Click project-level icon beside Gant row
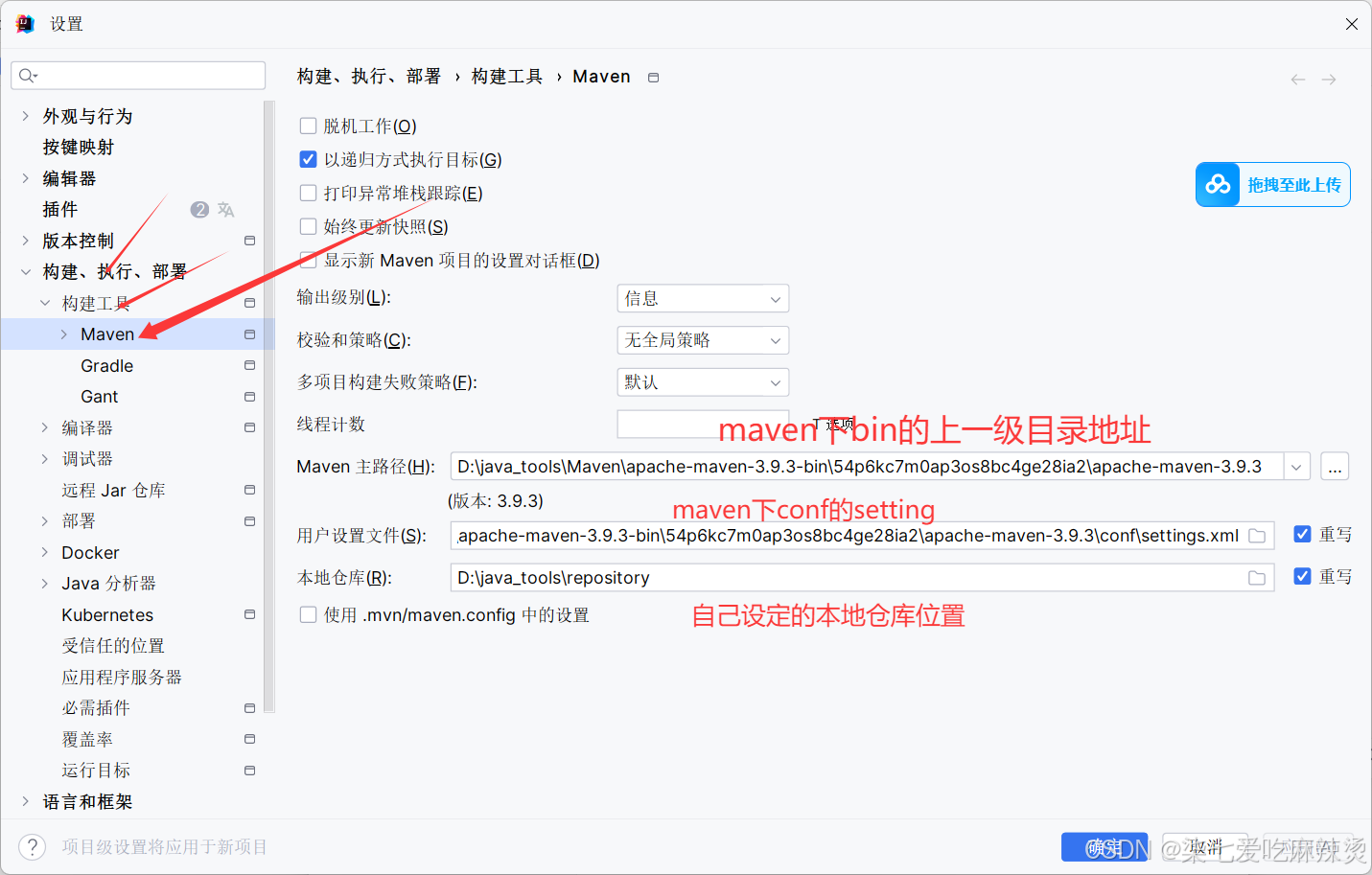 tap(249, 397)
